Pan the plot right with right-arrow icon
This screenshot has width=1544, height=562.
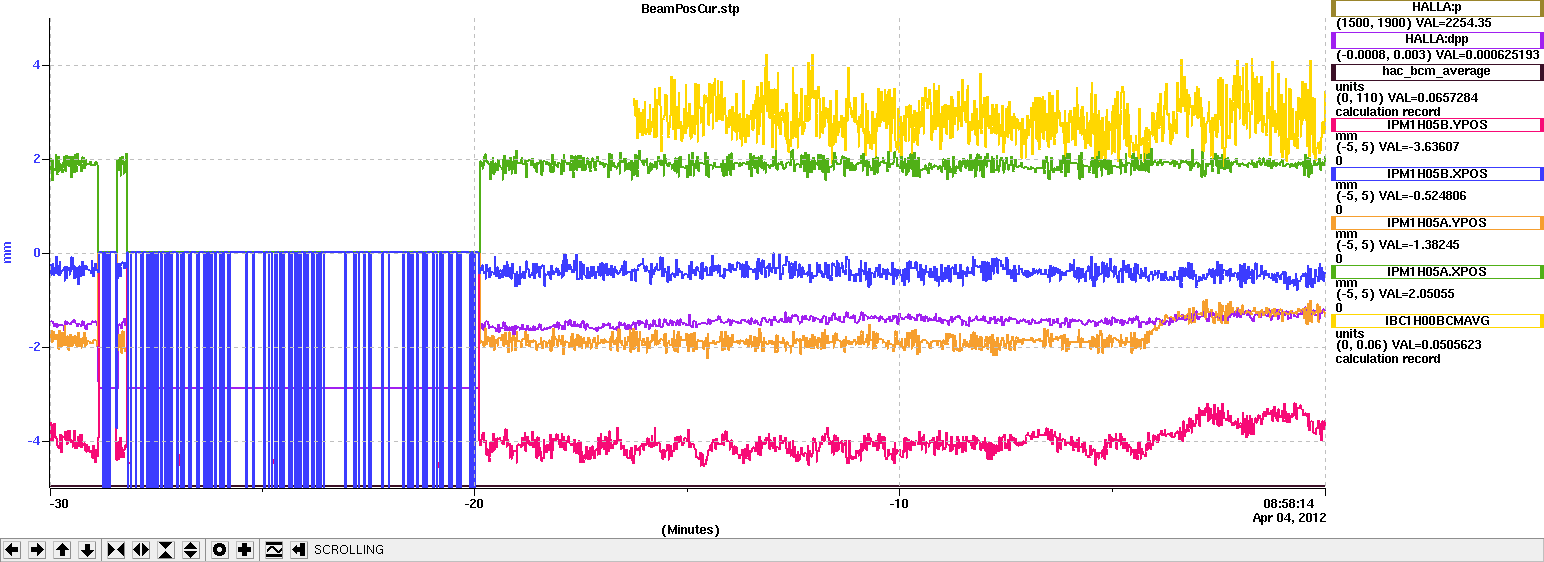pos(37,550)
